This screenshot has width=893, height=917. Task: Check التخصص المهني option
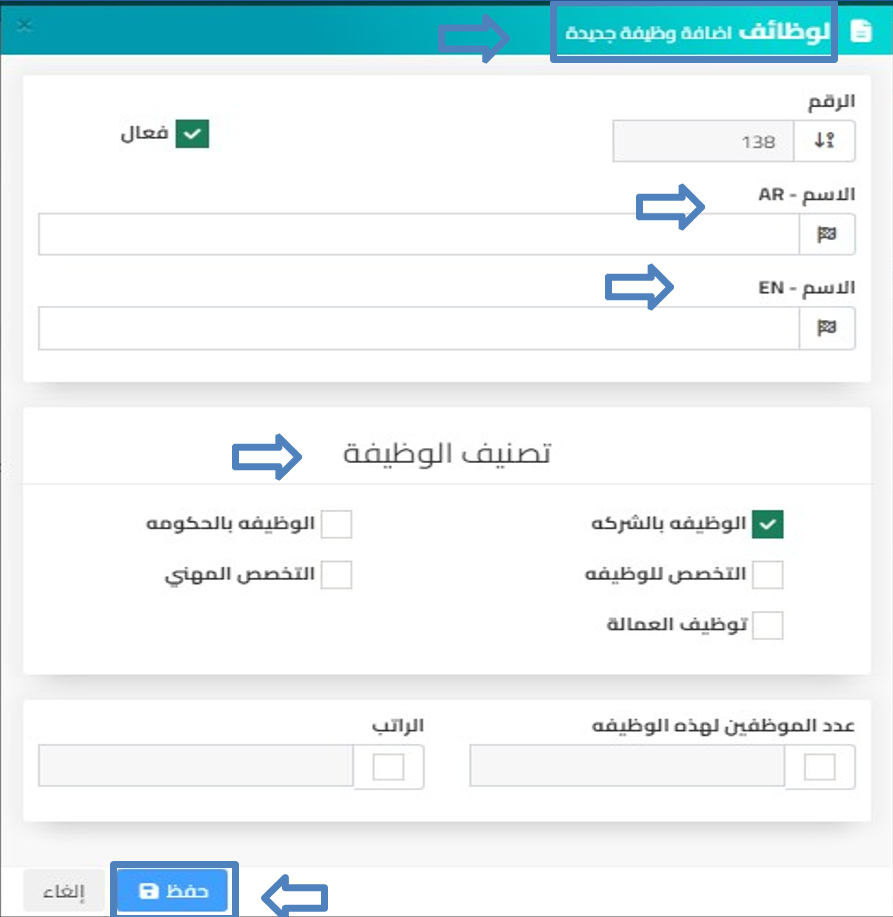pos(336,574)
